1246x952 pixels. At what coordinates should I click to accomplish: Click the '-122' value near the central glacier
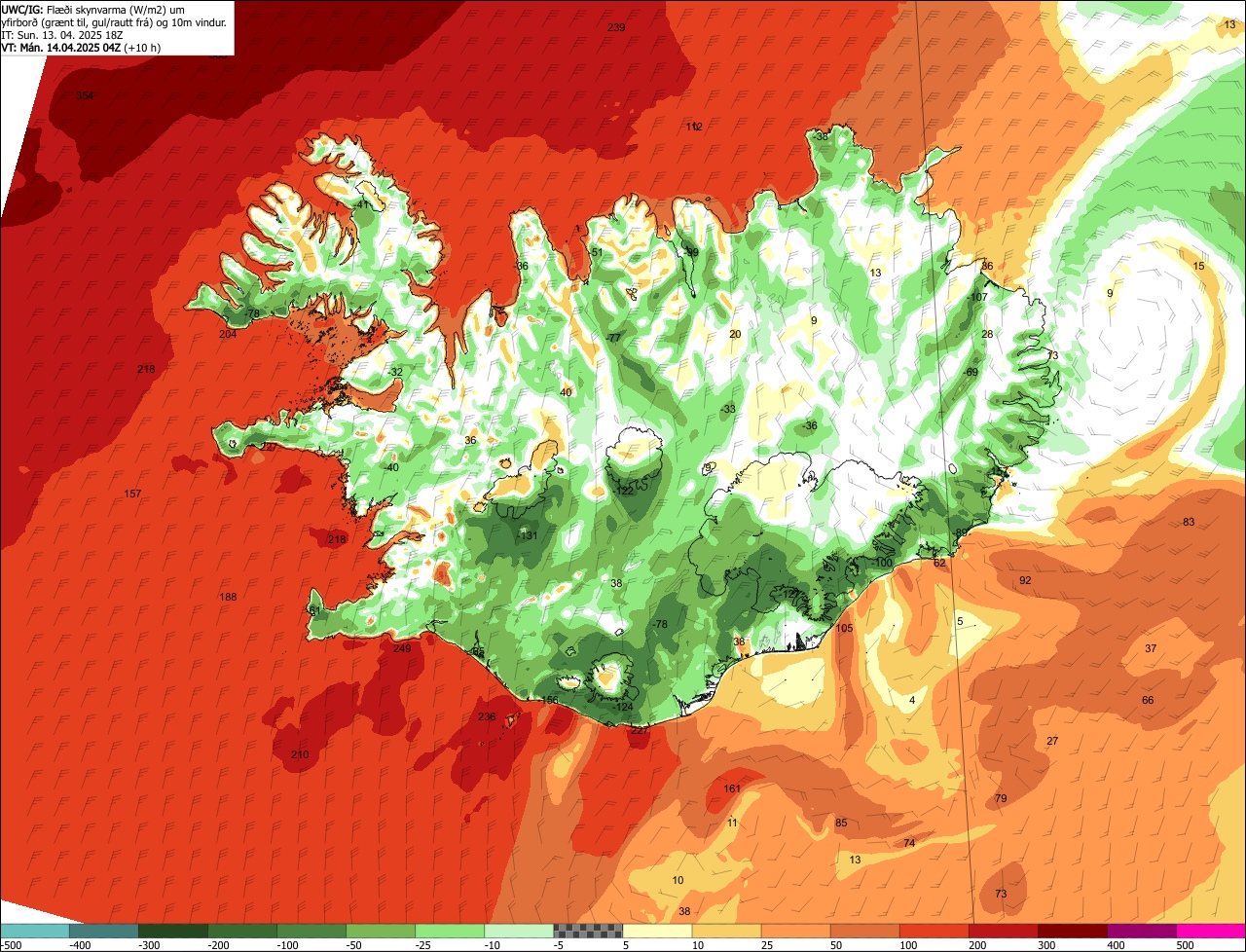tap(623, 491)
